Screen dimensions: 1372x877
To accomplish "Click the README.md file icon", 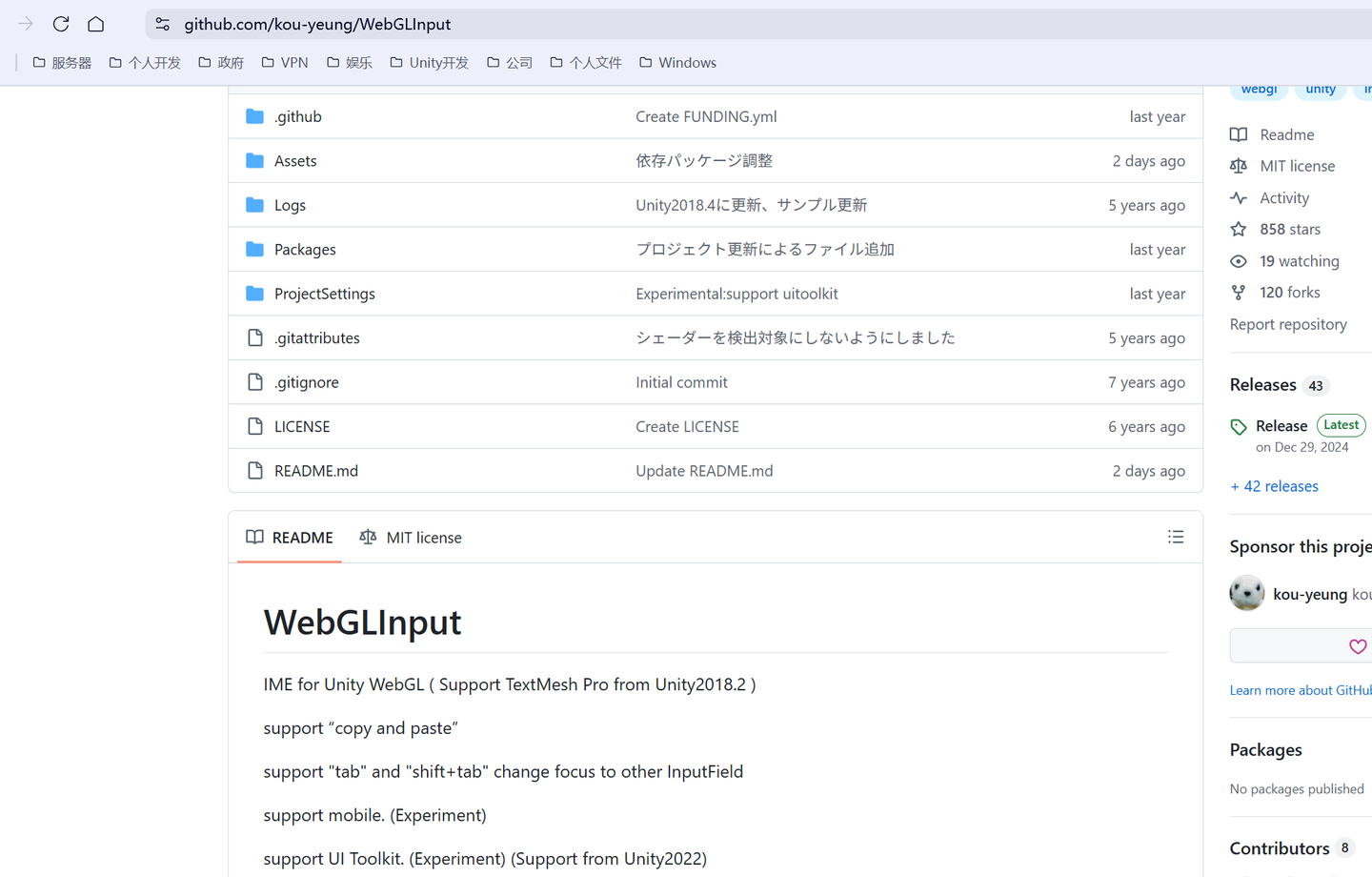I will click(x=254, y=471).
